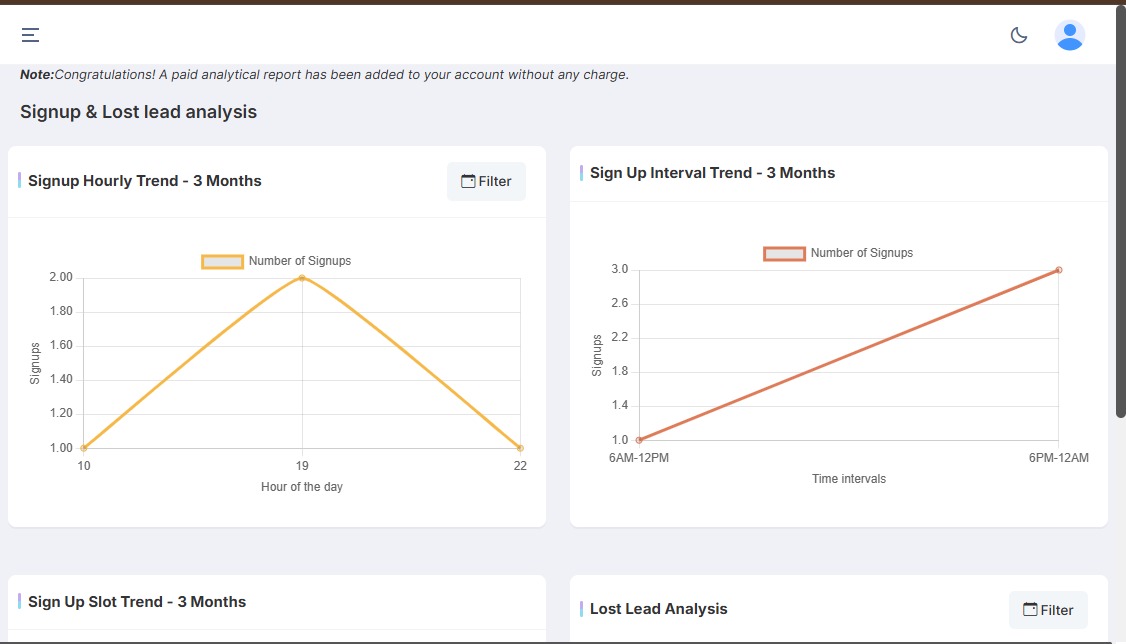Click Filter button for Signup Hourly Trend
The width and height of the screenshot is (1126, 644).
[x=486, y=181]
